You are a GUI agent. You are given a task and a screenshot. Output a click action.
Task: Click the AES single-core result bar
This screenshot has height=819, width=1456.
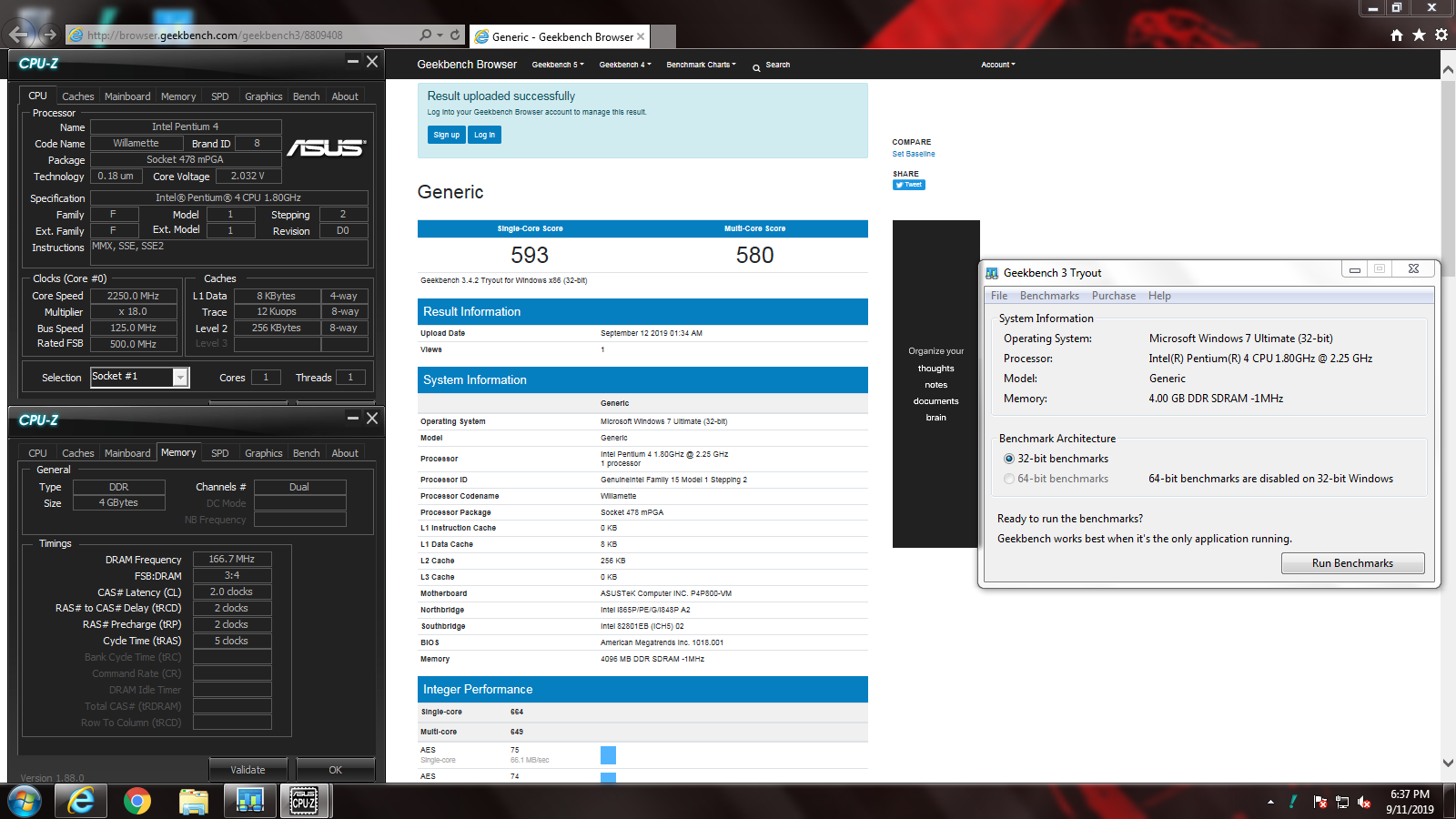[x=608, y=754]
